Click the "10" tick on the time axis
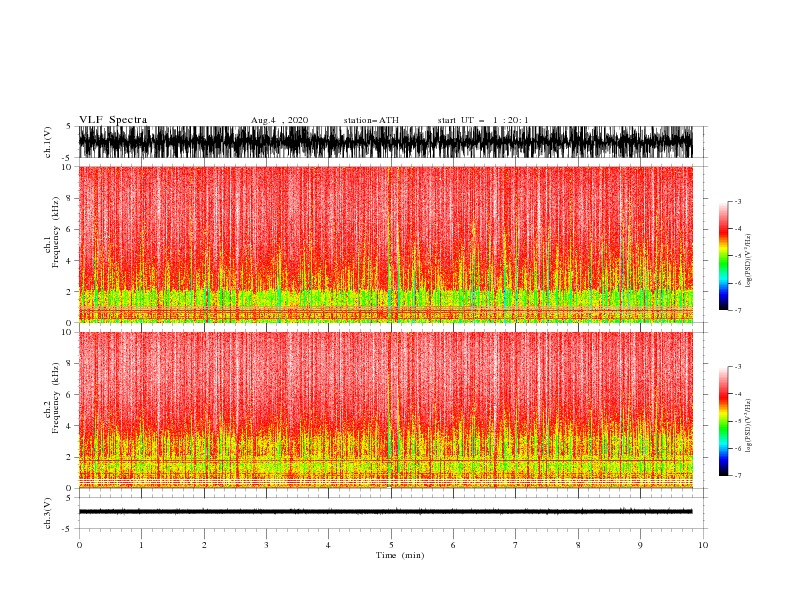 [x=703, y=545]
